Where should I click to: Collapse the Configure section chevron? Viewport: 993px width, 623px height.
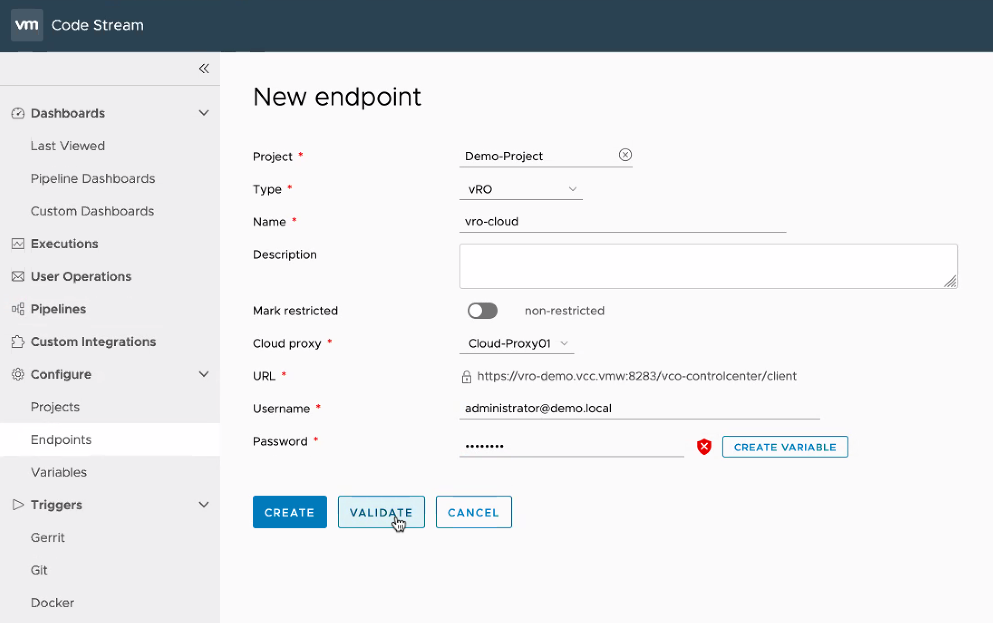[204, 374]
